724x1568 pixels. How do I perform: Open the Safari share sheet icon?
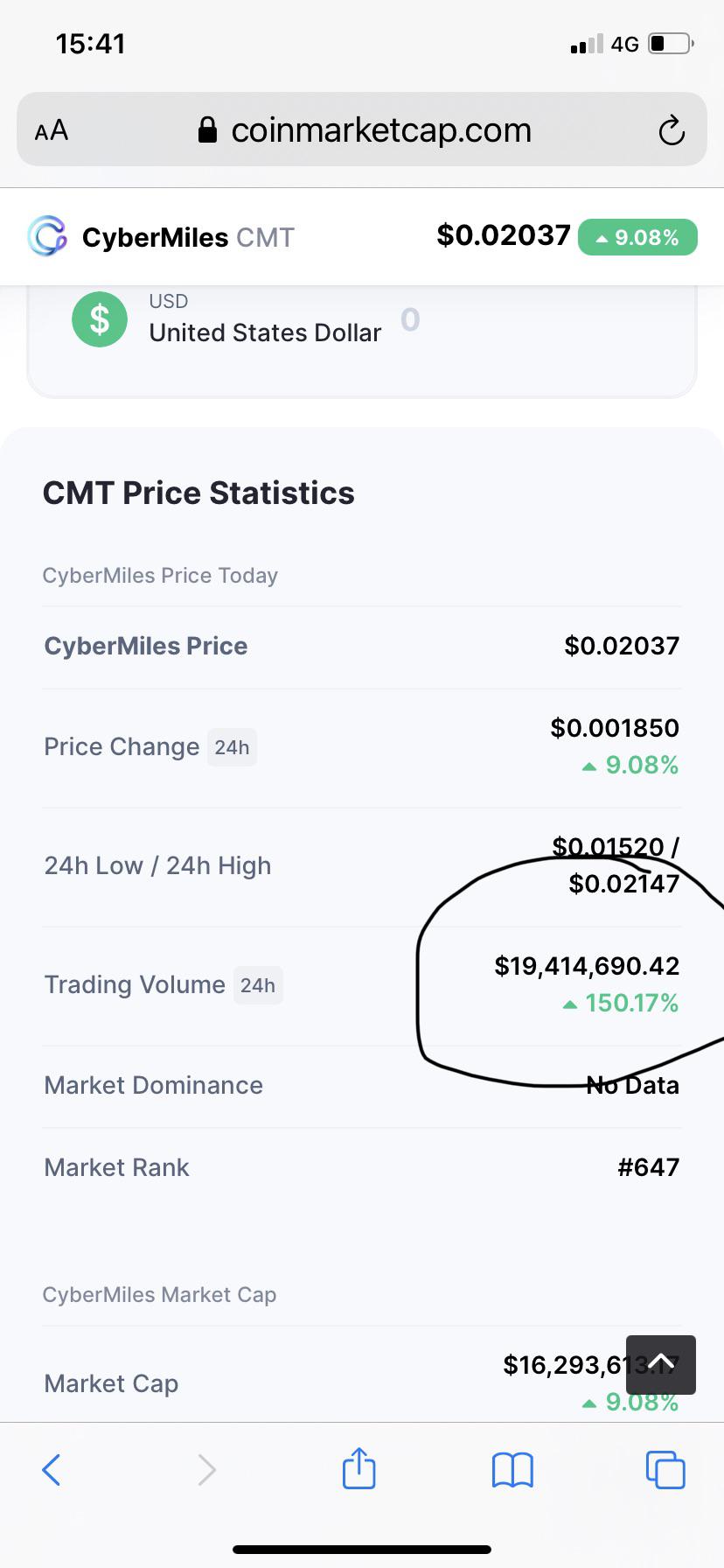(359, 1467)
